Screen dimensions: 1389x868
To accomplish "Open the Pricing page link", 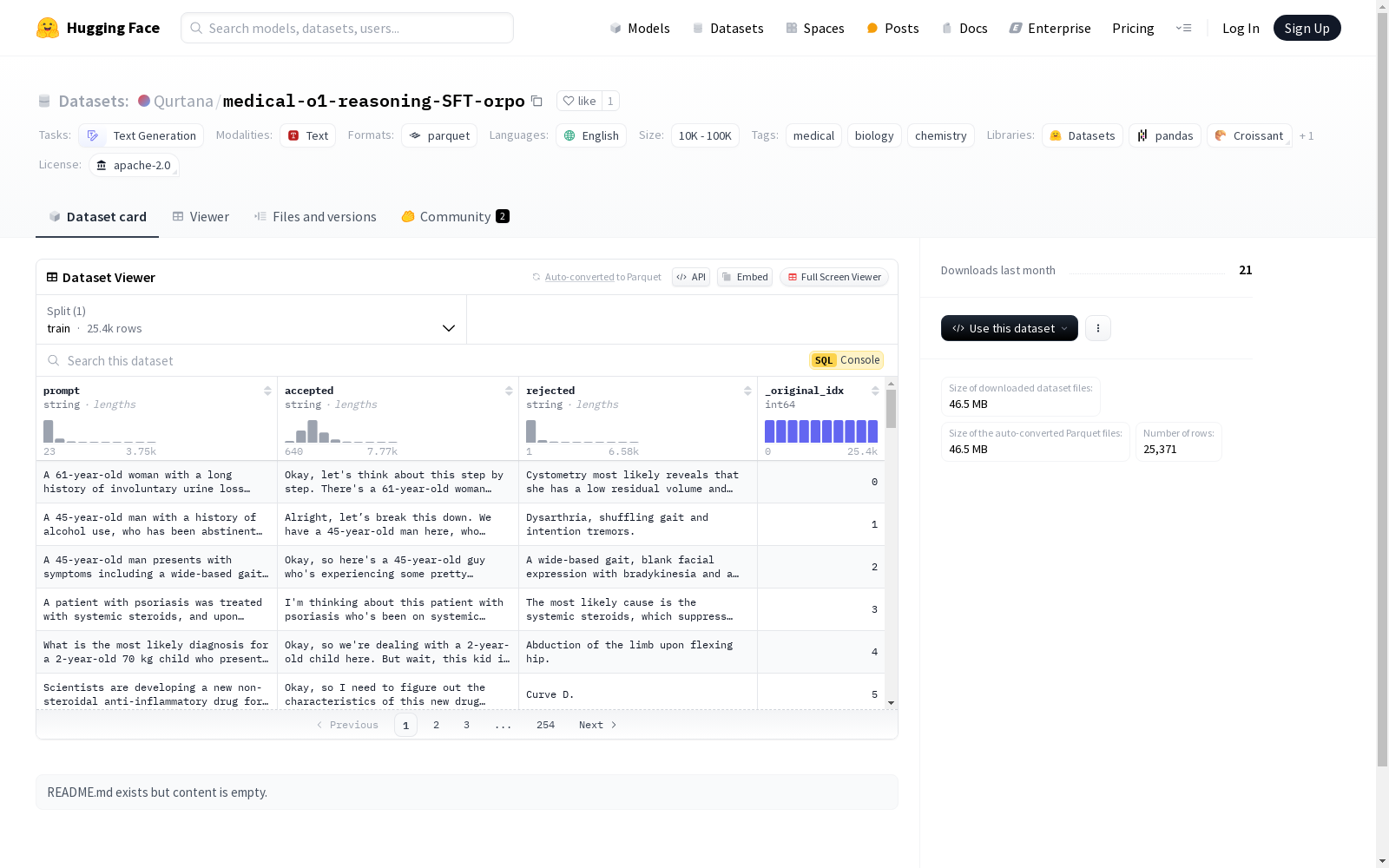I will click(x=1133, y=28).
